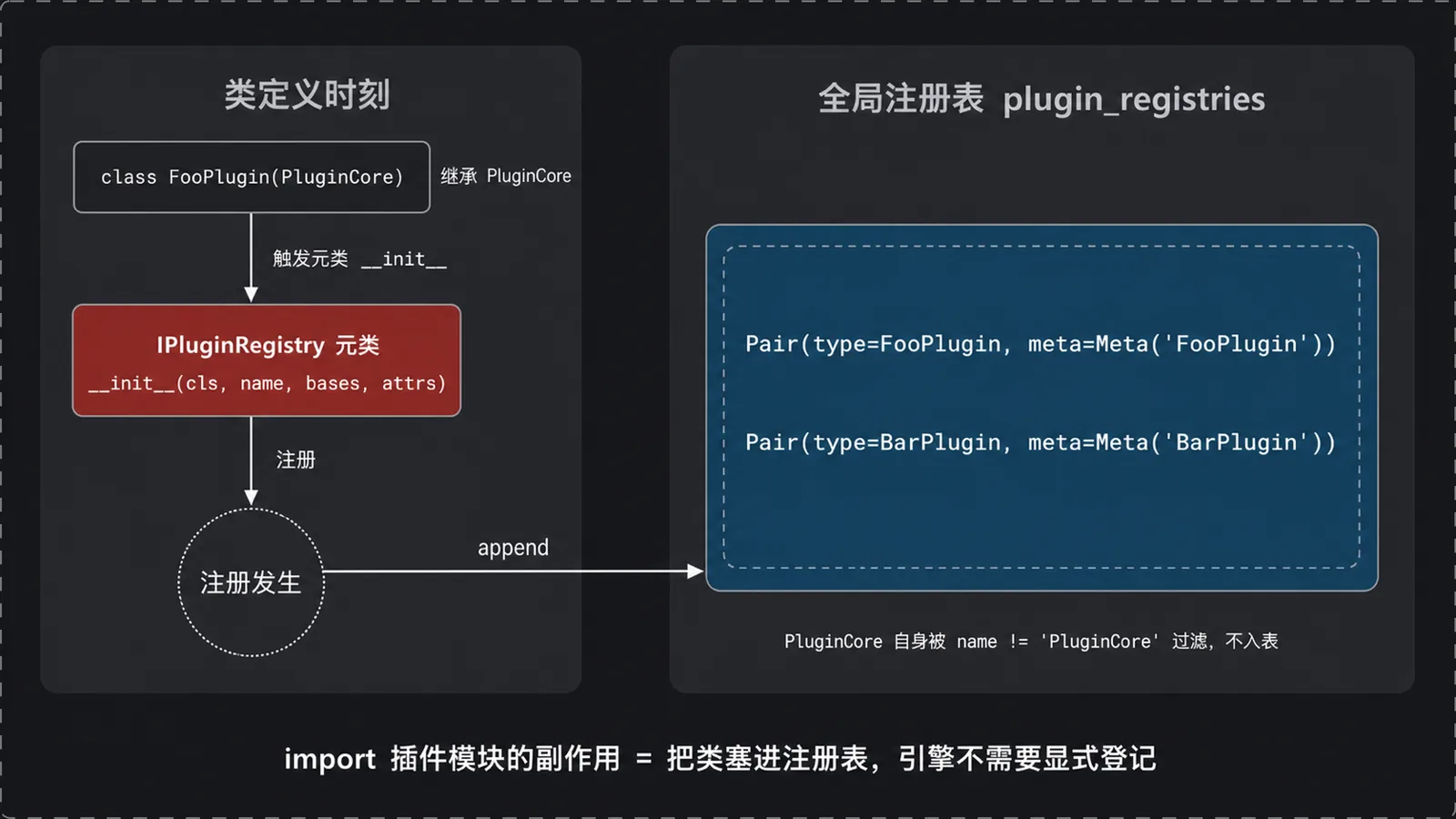Click the 触发元类 __init__ arrow label

pyautogui.click(x=359, y=259)
